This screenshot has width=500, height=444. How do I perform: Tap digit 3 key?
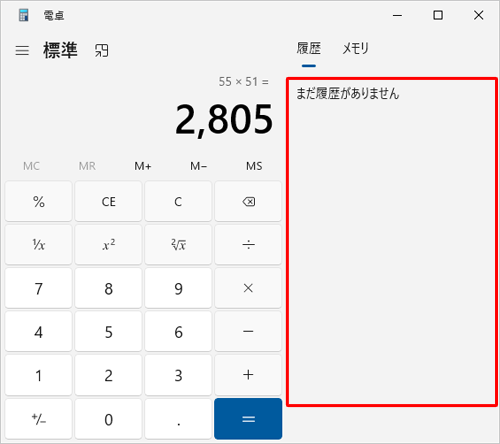(178, 375)
